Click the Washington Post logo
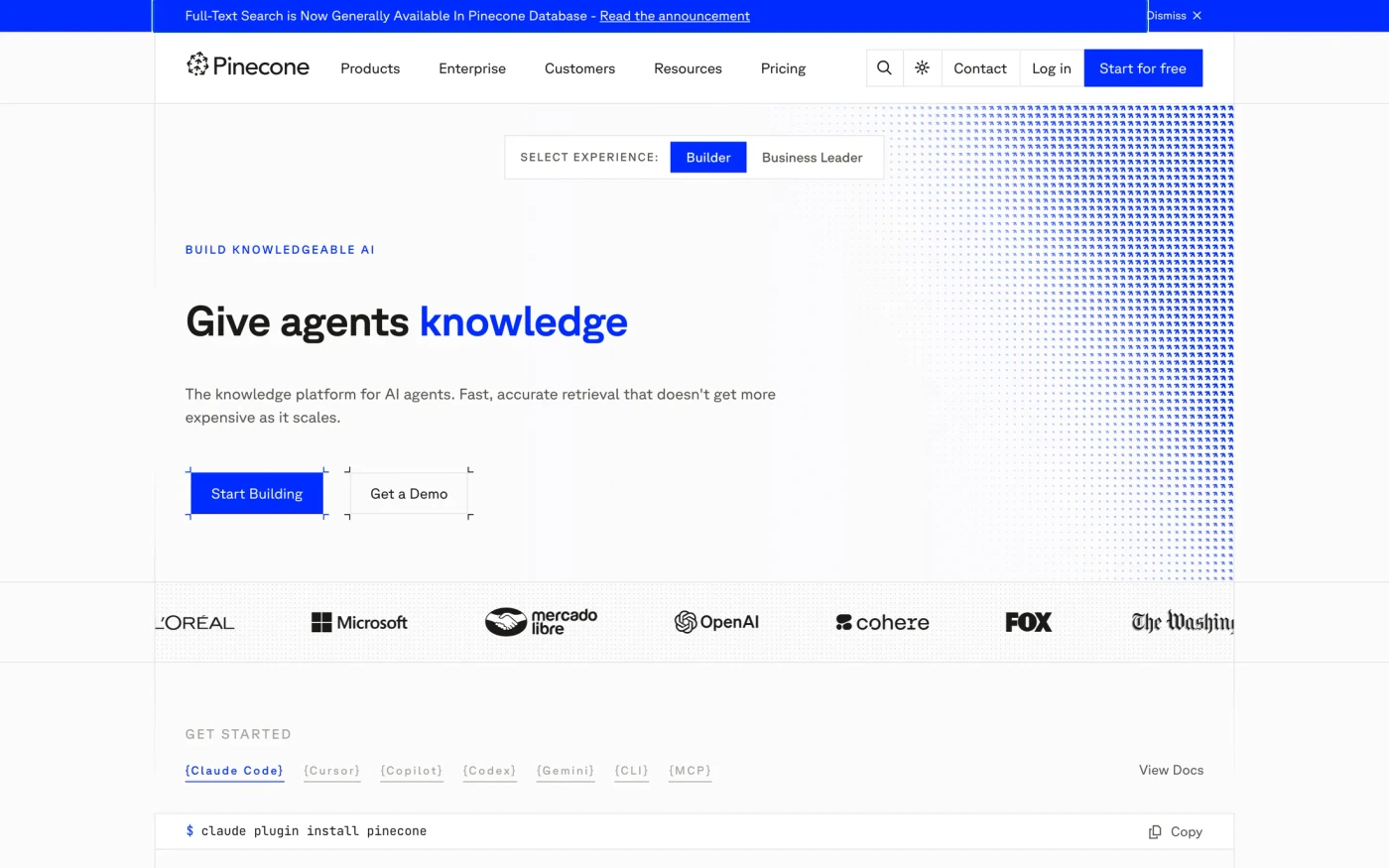The image size is (1389, 868). (1183, 622)
